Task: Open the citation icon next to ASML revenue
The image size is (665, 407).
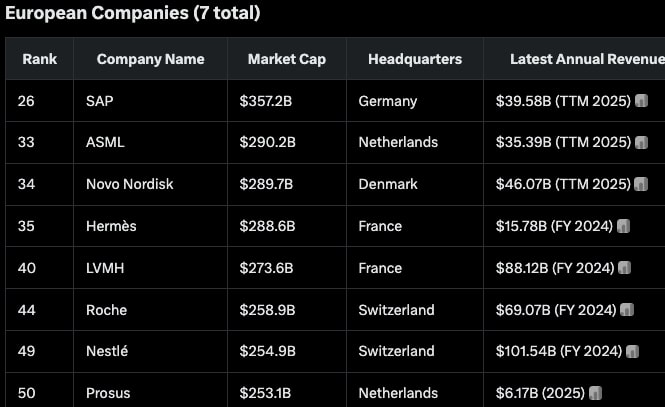Action: click(641, 142)
